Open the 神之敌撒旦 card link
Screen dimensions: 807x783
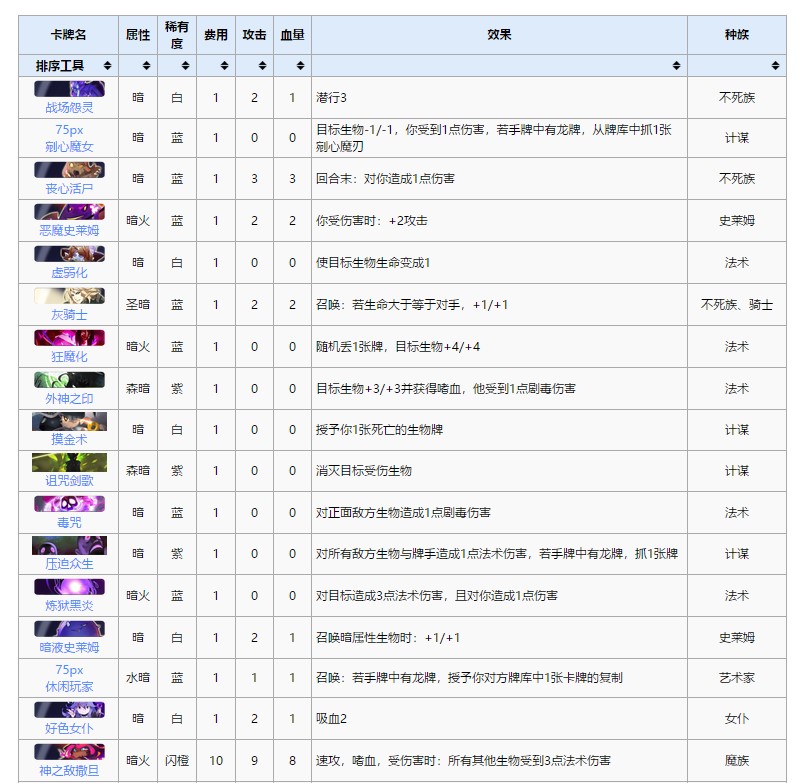coord(69,771)
